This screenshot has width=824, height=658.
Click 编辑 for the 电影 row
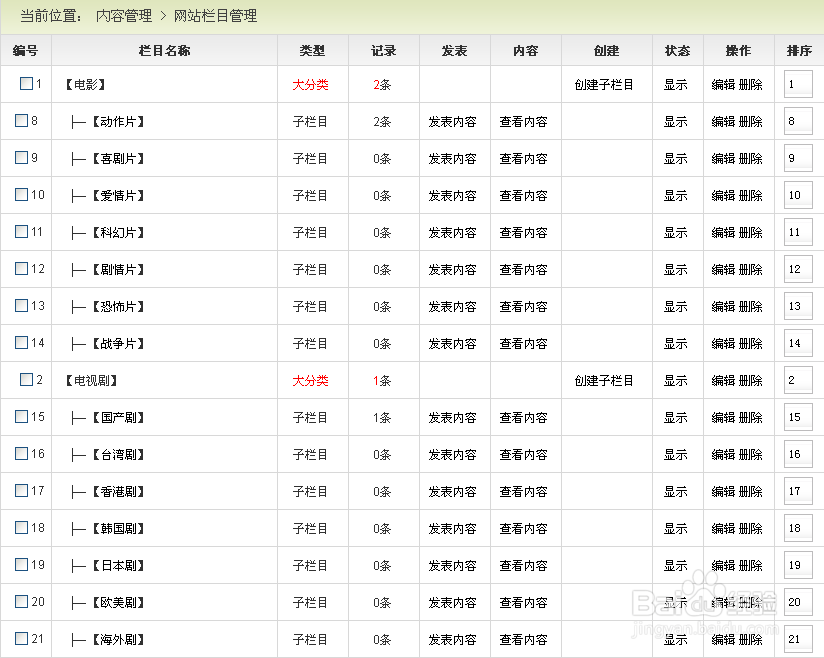click(723, 85)
